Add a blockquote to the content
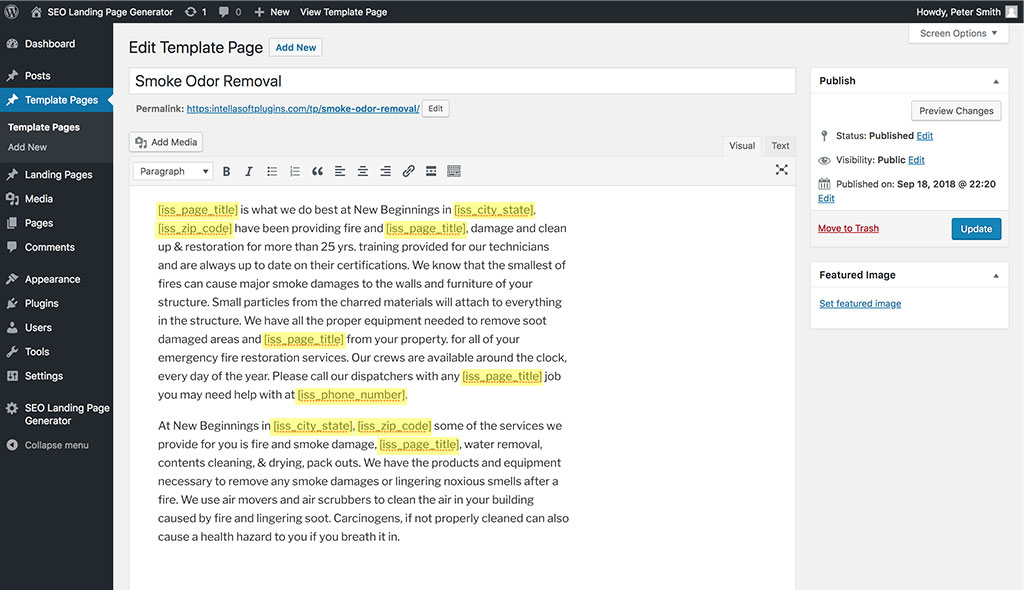The width and height of the screenshot is (1024, 590). (317, 171)
